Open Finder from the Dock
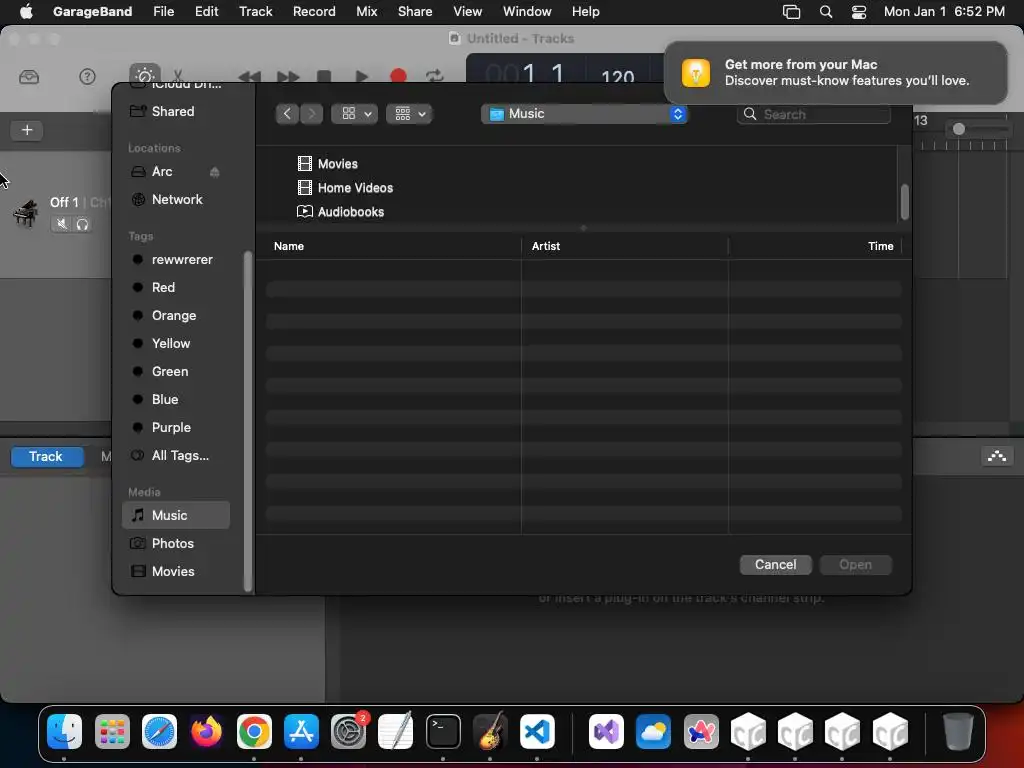The image size is (1024, 768). coord(65,731)
